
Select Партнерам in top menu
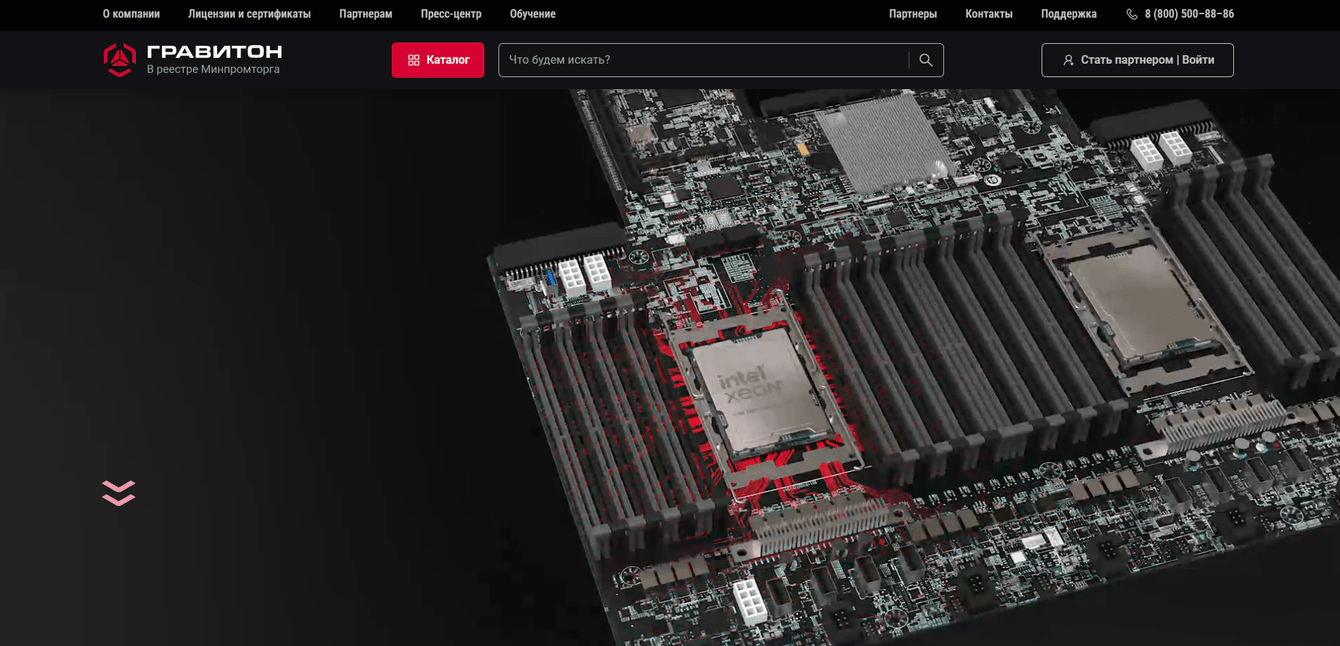click(x=366, y=14)
